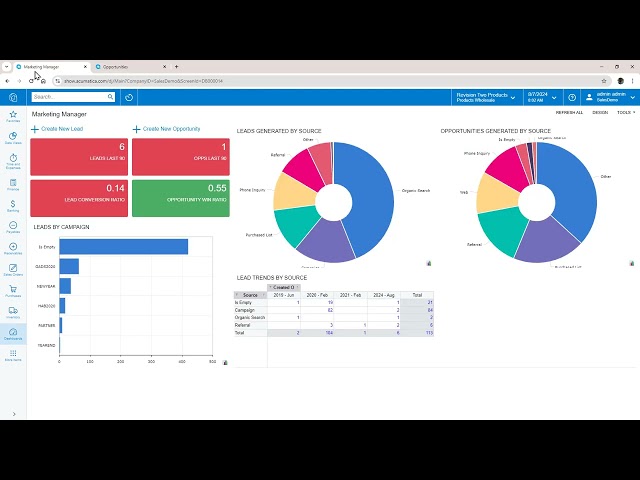640x480 pixels.
Task: Switch to the Marketing Manager browser tab
Action: pyautogui.click(x=51, y=67)
